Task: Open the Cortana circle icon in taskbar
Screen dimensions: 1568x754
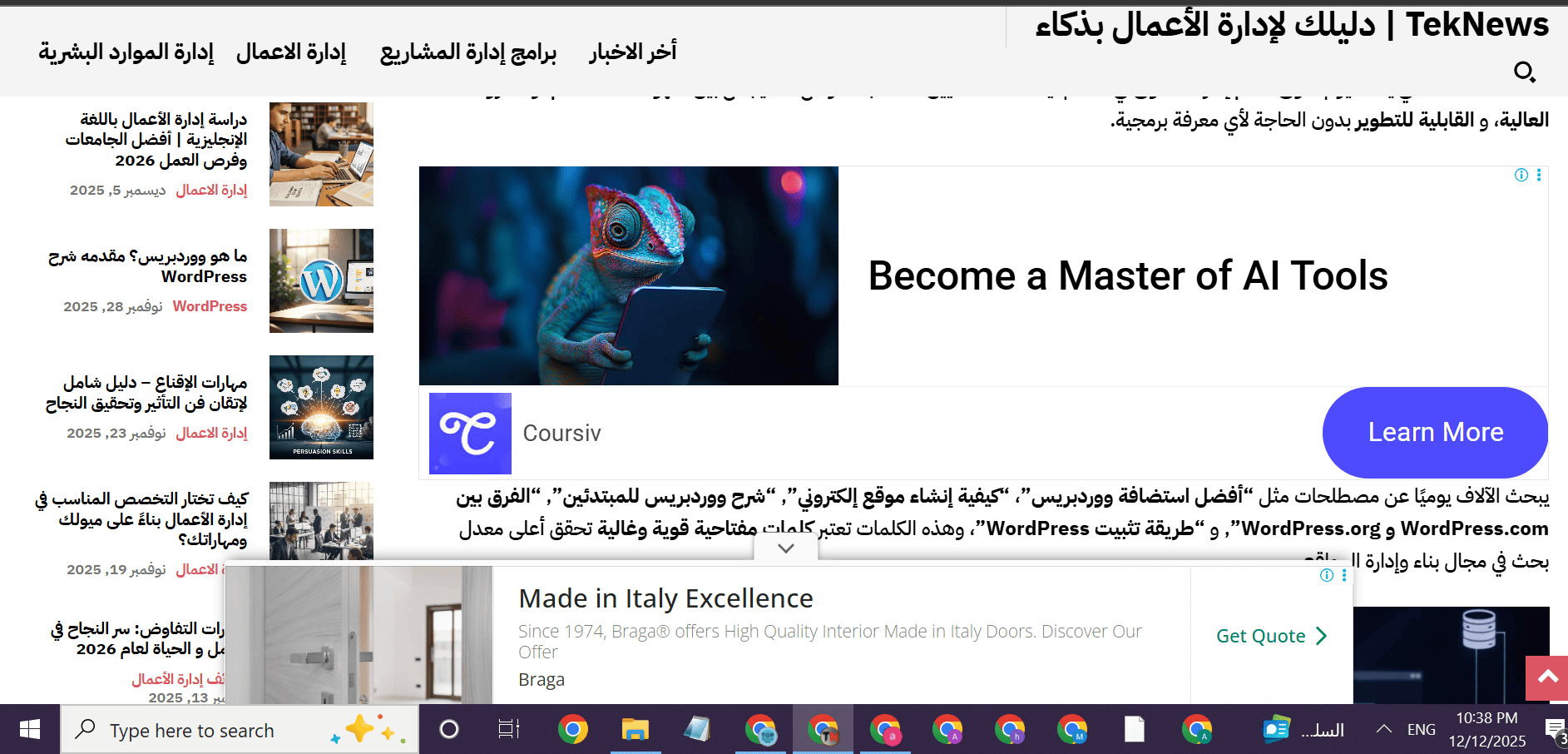Action: 449,730
